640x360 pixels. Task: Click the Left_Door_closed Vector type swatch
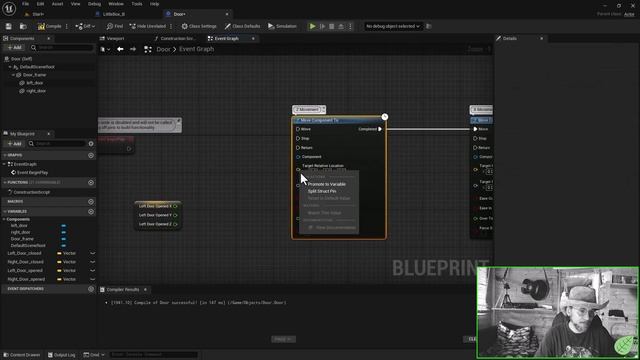[59, 253]
